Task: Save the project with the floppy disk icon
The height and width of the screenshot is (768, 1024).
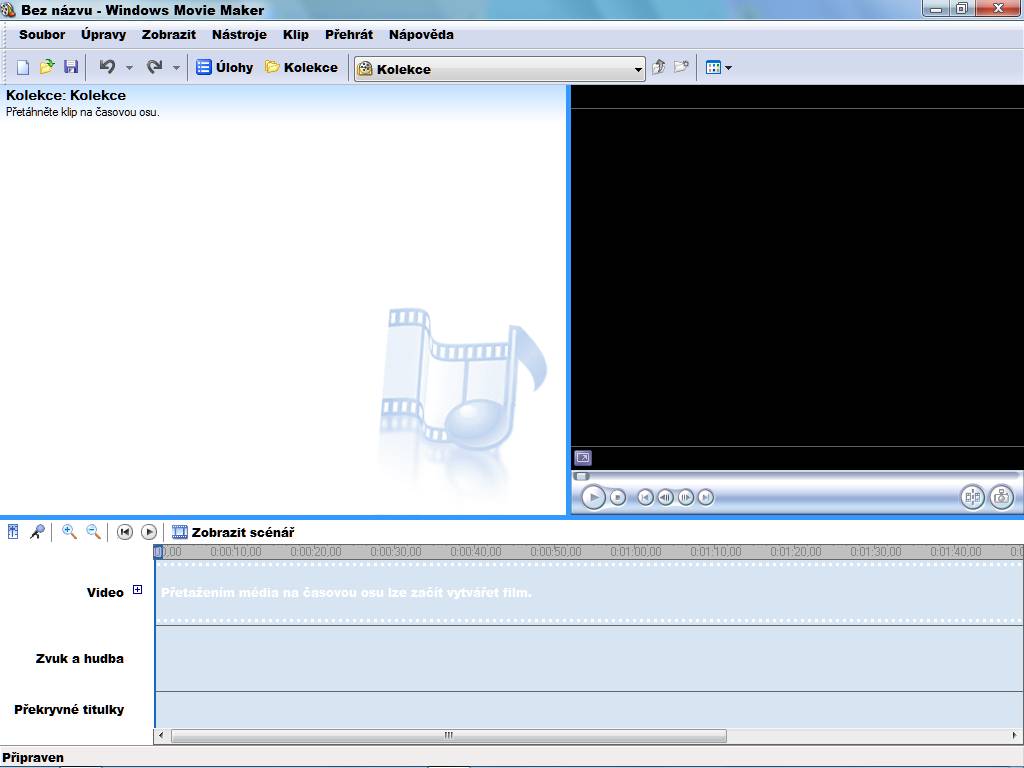Action: tap(71, 67)
